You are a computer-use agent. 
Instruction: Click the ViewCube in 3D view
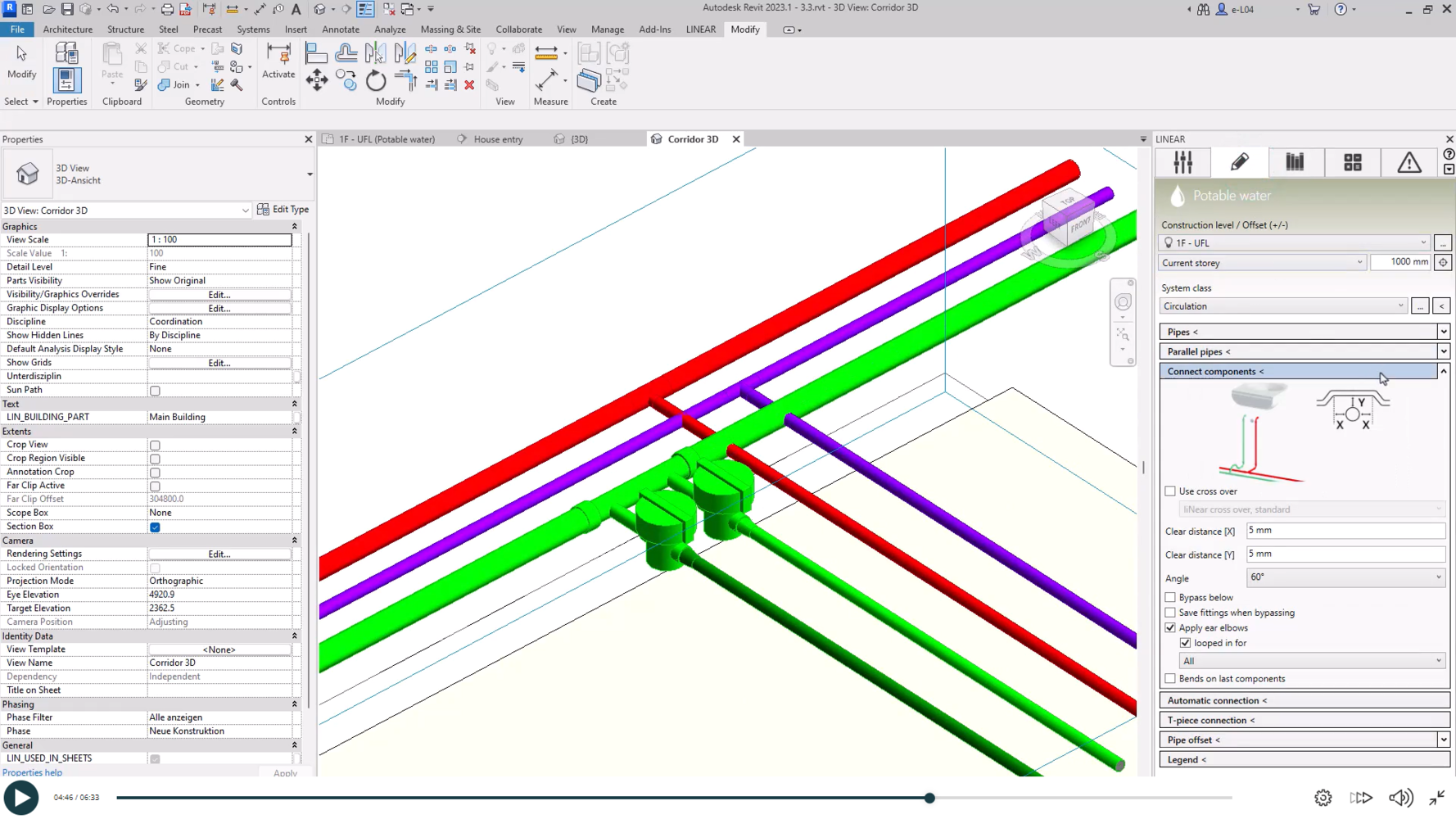coord(1068,221)
